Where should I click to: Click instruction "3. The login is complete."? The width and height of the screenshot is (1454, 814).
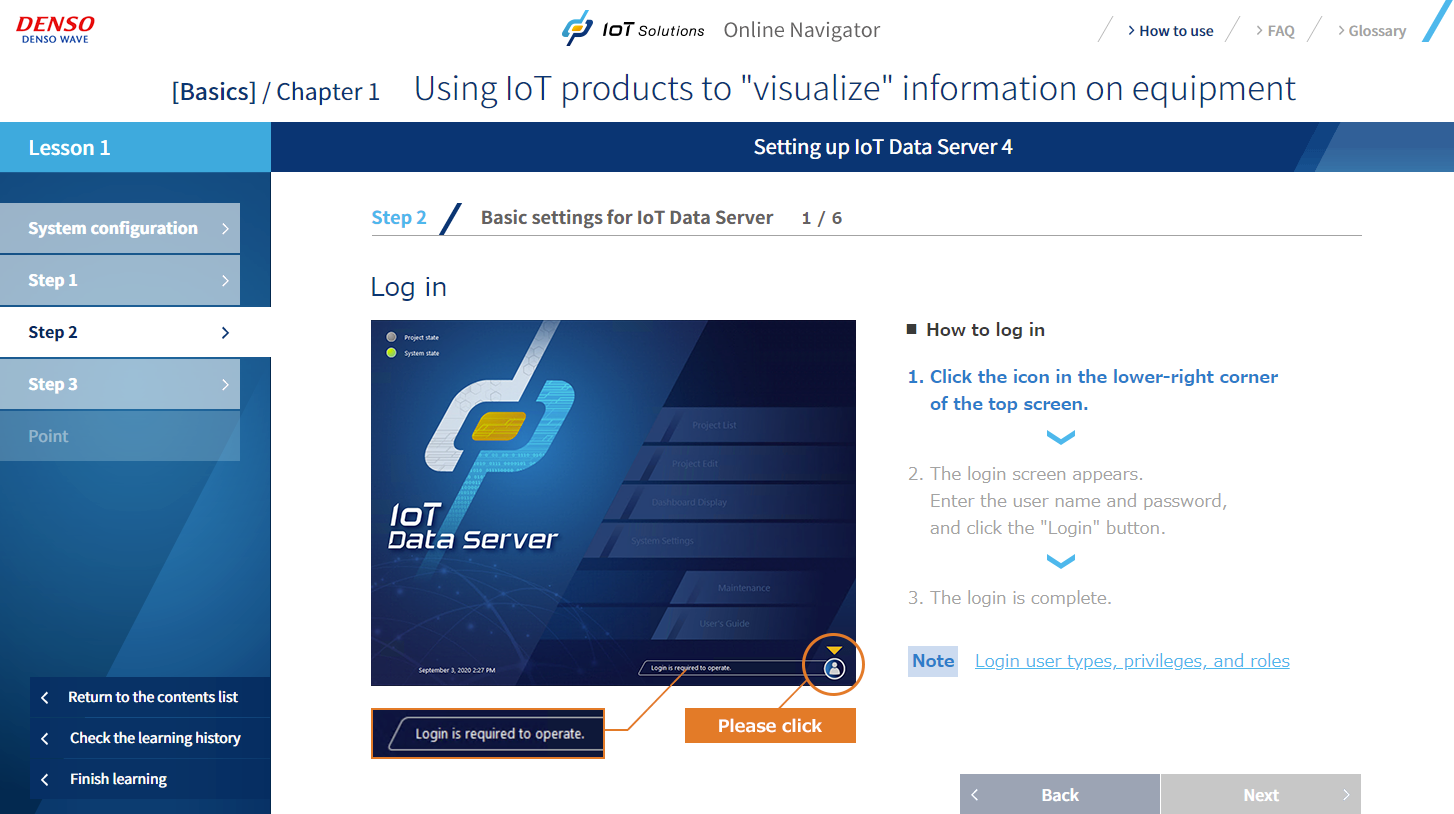coord(1009,598)
